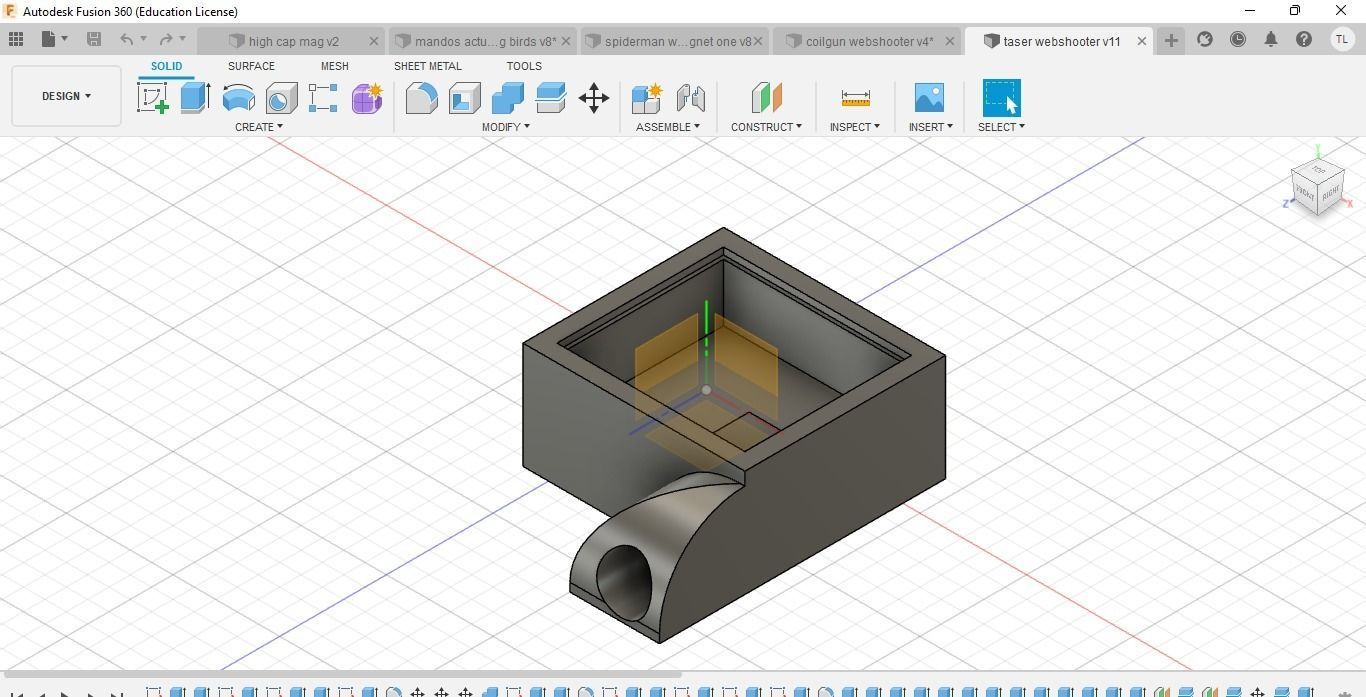The width and height of the screenshot is (1366, 697).
Task: Click the Offset Plane construct icon
Action: pos(766,98)
